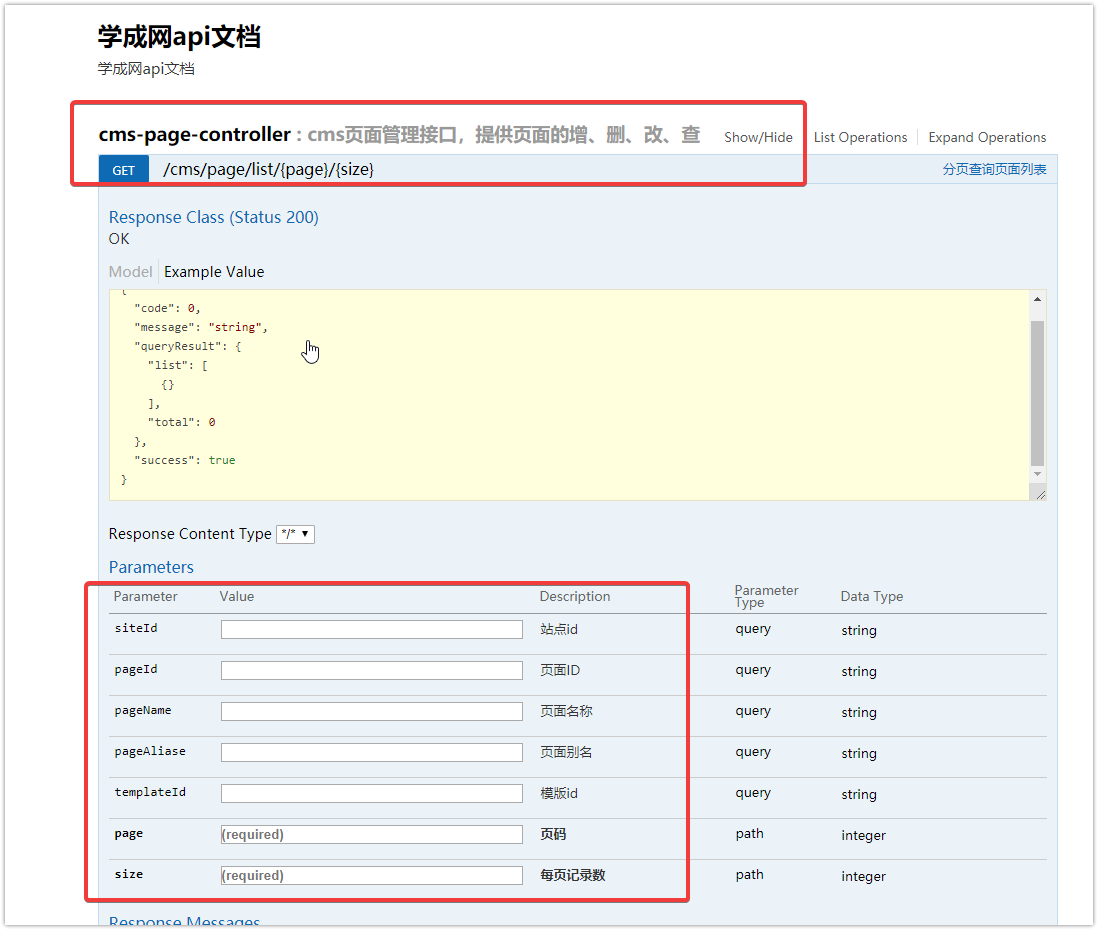
Task: Click the required page value input
Action: click(372, 835)
